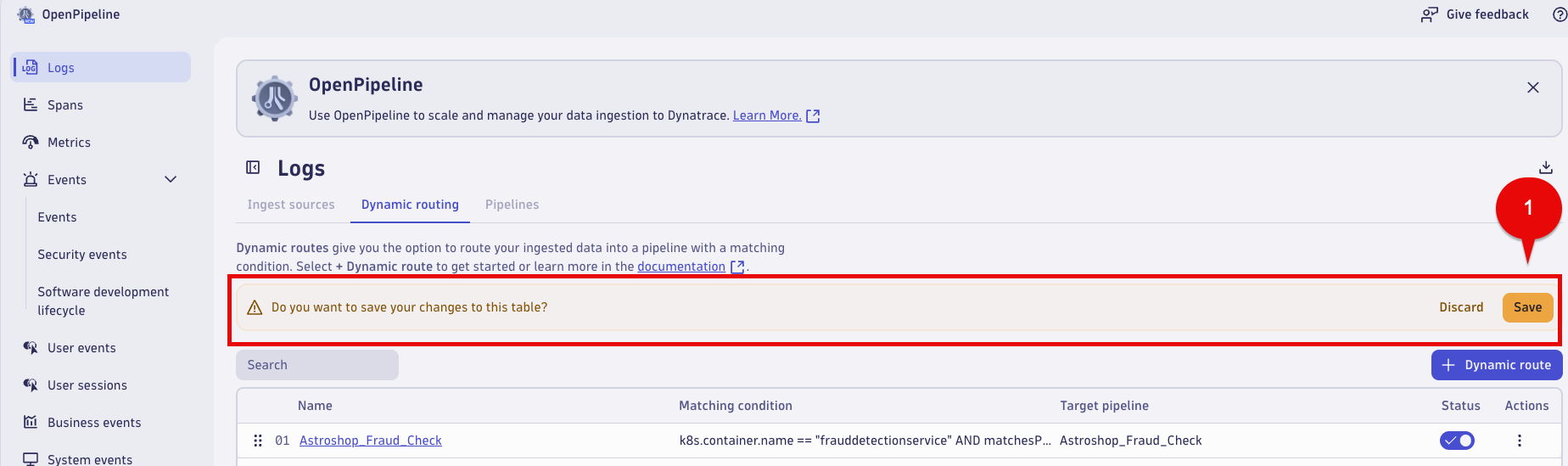The height and width of the screenshot is (466, 1568).
Task: Click the Actions column header
Action: pos(1526,406)
